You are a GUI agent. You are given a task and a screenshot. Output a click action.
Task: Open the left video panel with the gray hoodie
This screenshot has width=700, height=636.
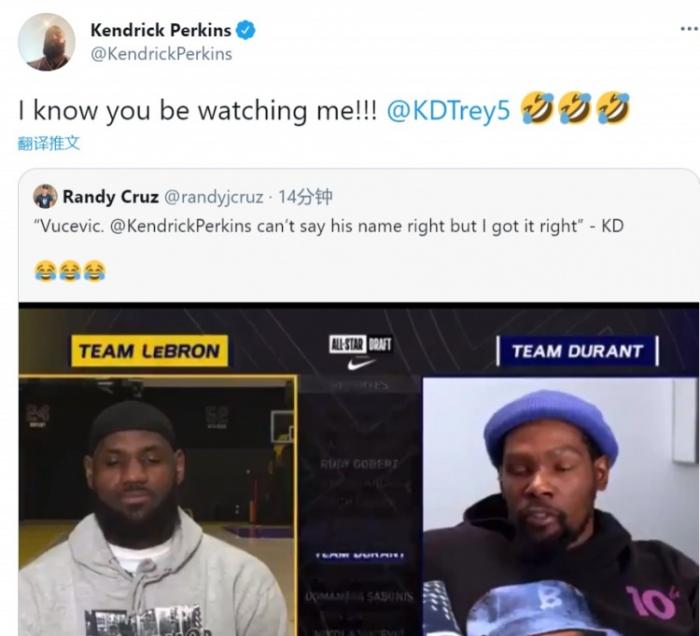[158, 506]
